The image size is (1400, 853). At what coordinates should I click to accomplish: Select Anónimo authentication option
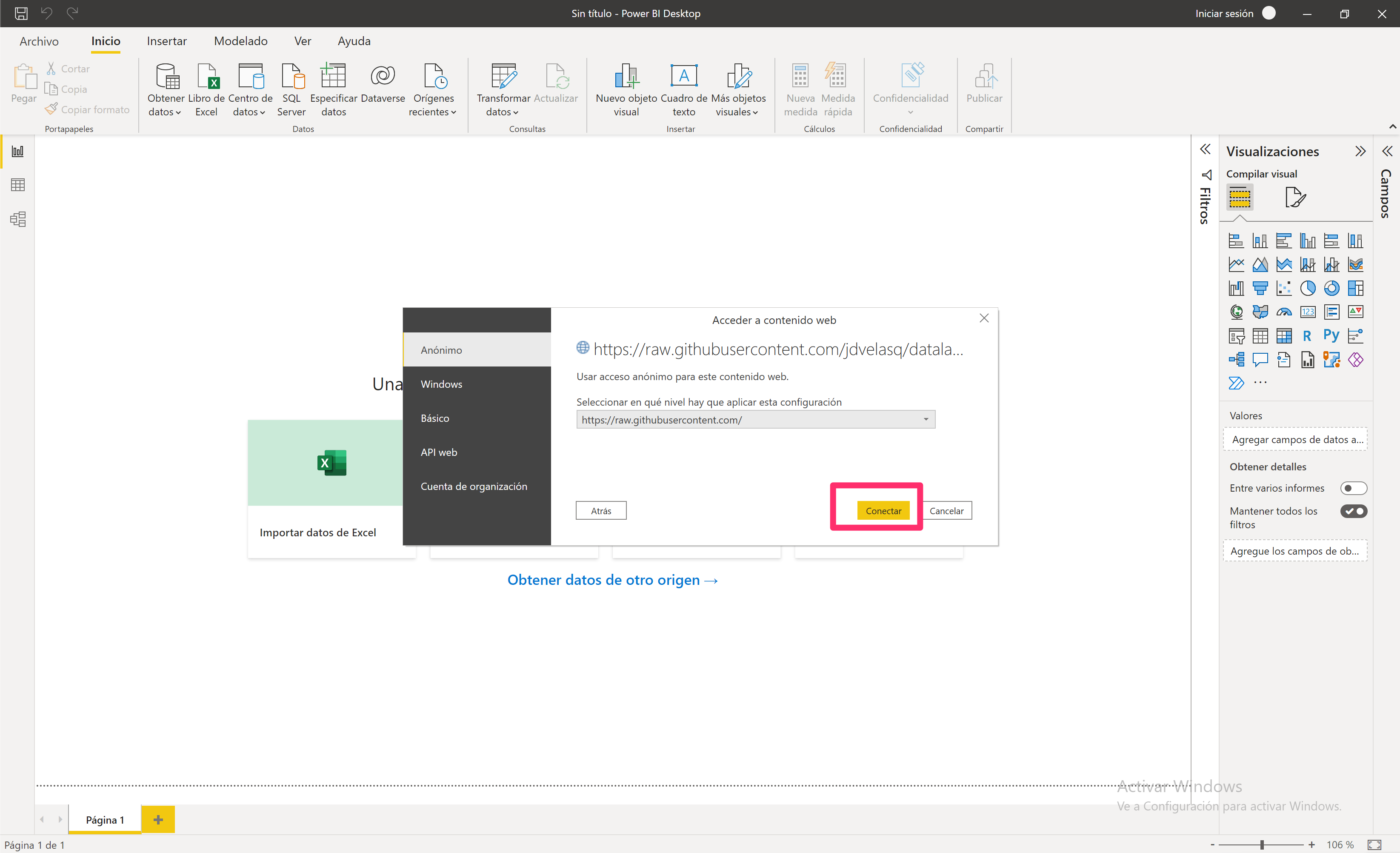click(x=477, y=350)
